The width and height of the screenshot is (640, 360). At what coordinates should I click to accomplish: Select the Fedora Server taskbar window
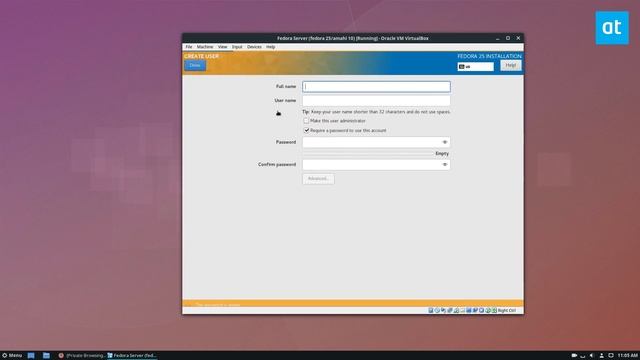click(132, 356)
